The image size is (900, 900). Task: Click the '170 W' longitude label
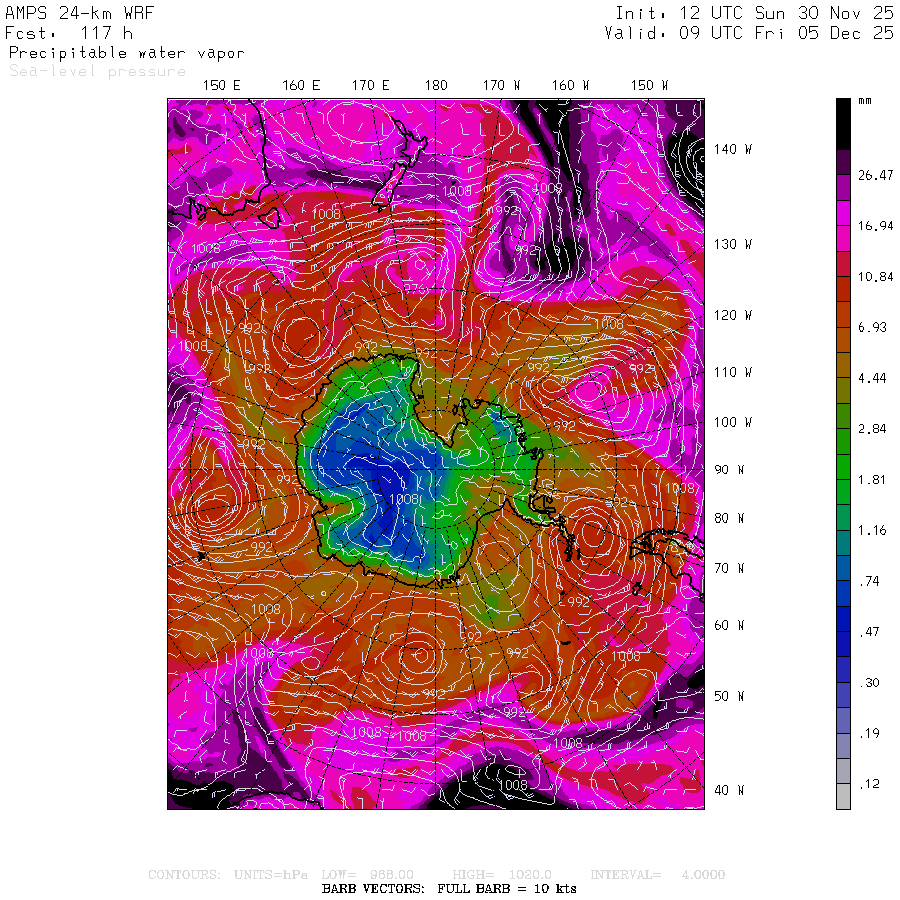click(x=501, y=86)
